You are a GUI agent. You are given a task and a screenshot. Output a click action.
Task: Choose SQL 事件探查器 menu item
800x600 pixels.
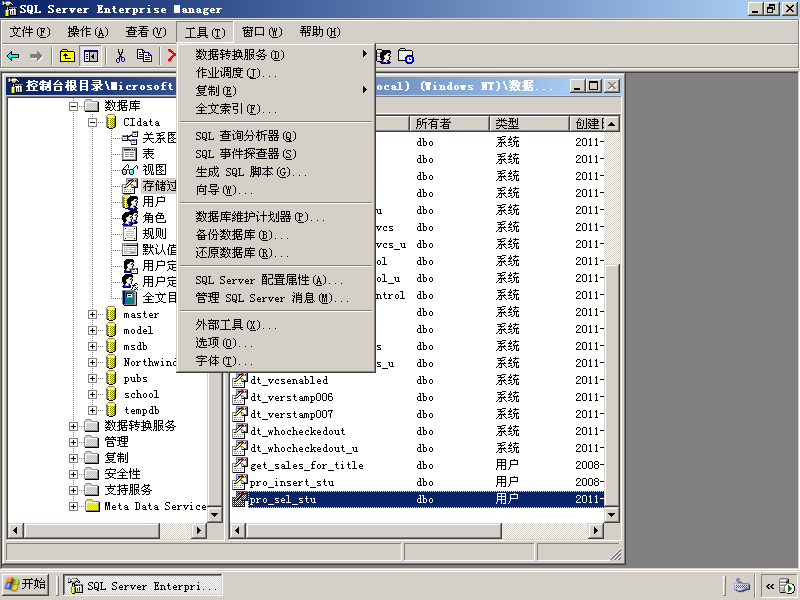click(276, 154)
